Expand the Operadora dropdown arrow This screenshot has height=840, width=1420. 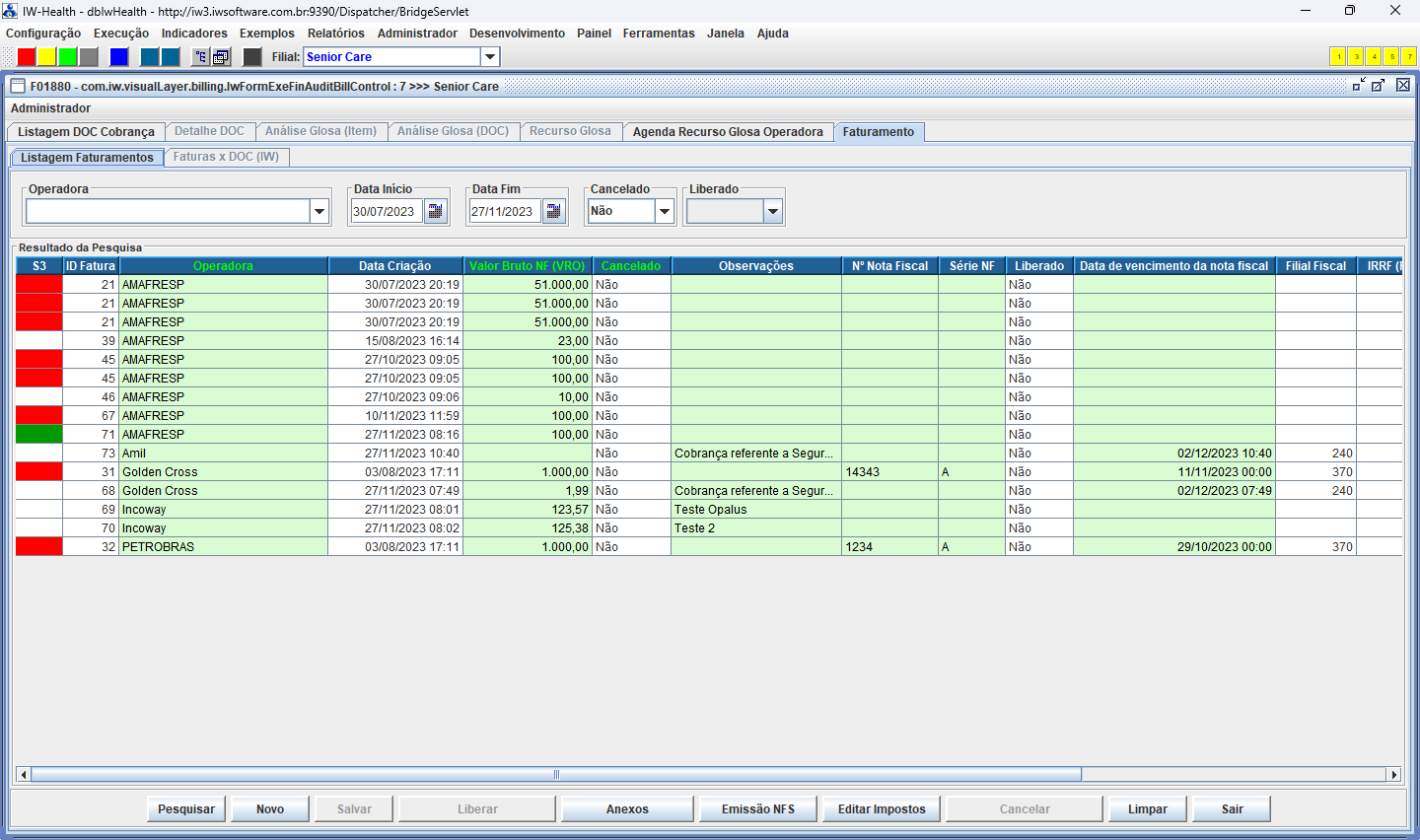319,211
